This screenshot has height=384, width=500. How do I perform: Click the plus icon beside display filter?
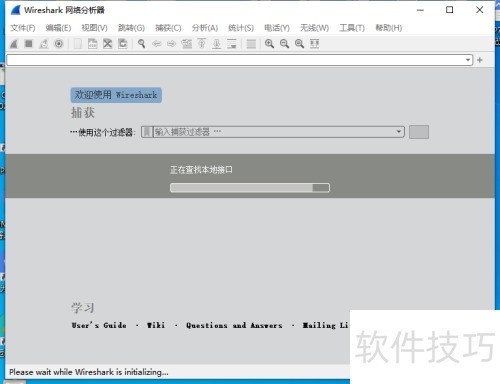click(x=480, y=60)
